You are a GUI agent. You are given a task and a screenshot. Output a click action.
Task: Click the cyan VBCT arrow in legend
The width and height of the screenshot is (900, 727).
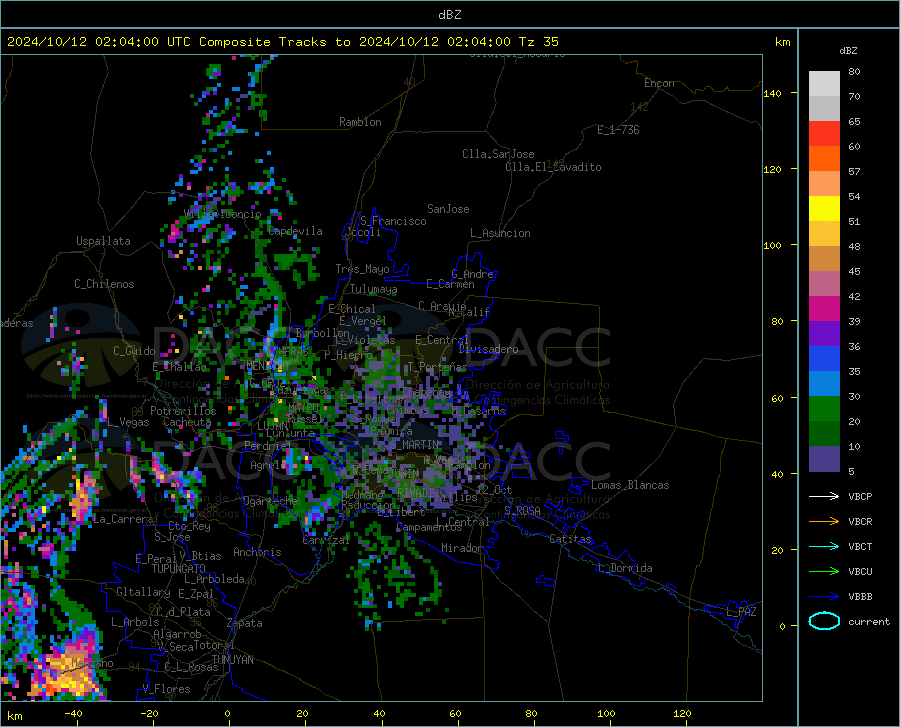point(824,546)
